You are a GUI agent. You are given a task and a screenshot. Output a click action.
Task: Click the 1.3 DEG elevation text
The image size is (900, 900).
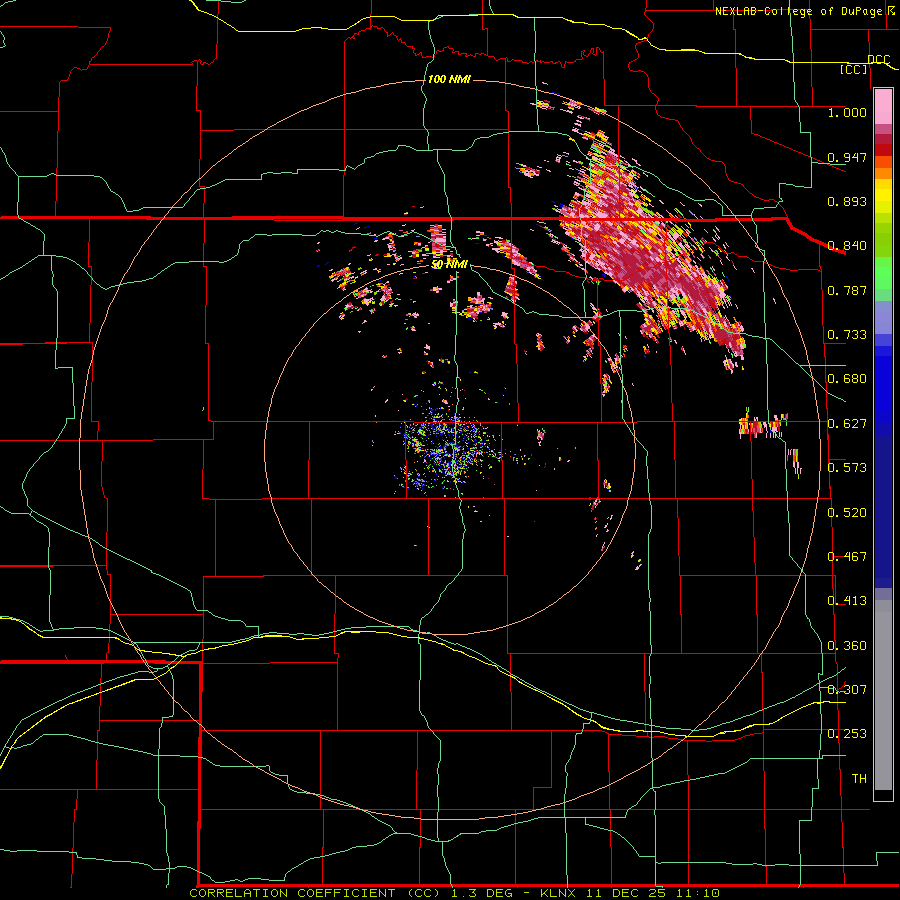[482, 893]
